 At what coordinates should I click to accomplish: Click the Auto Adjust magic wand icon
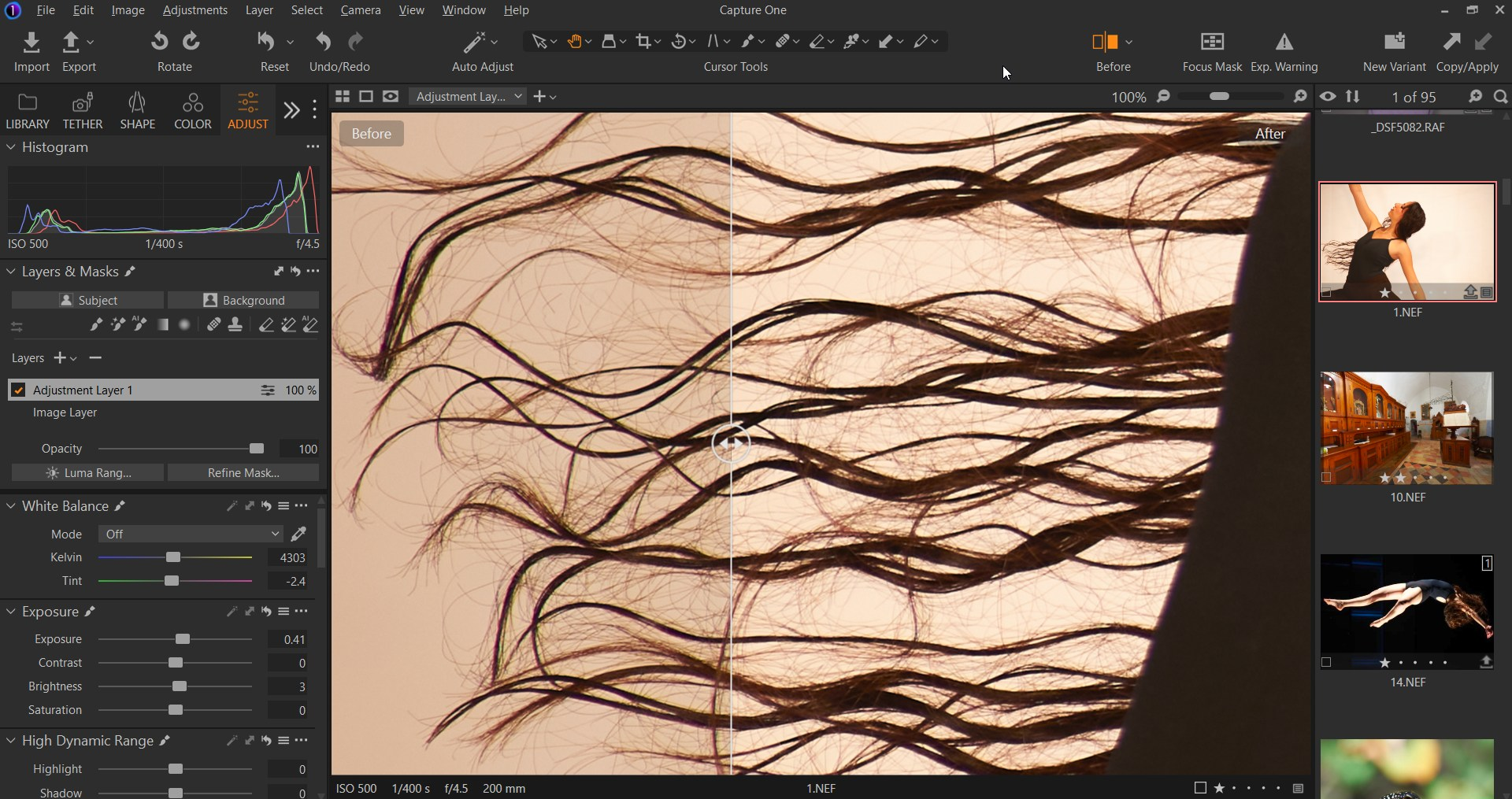pyautogui.click(x=474, y=42)
